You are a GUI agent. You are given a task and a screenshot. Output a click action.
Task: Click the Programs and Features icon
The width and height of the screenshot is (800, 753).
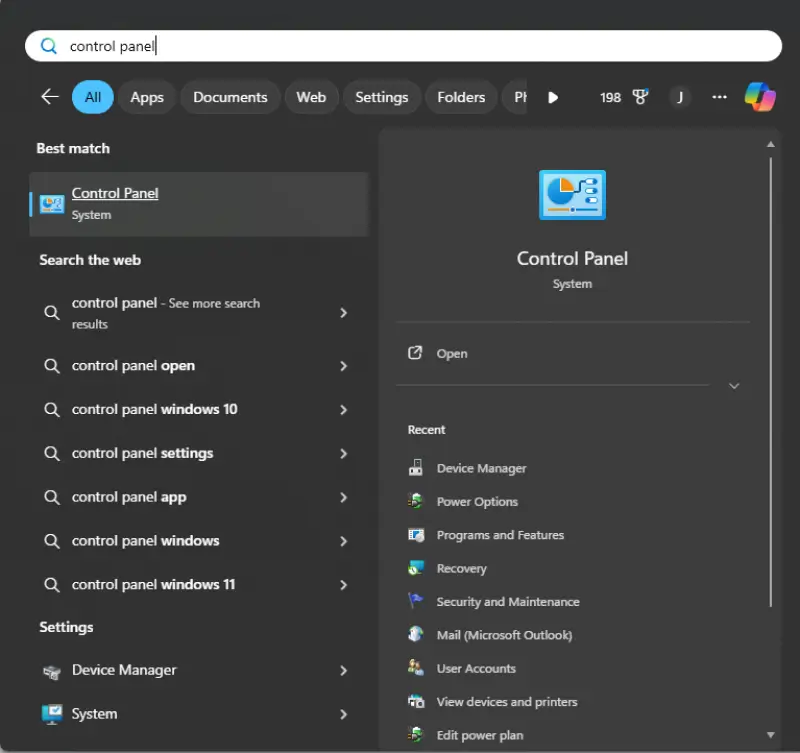tap(416, 535)
